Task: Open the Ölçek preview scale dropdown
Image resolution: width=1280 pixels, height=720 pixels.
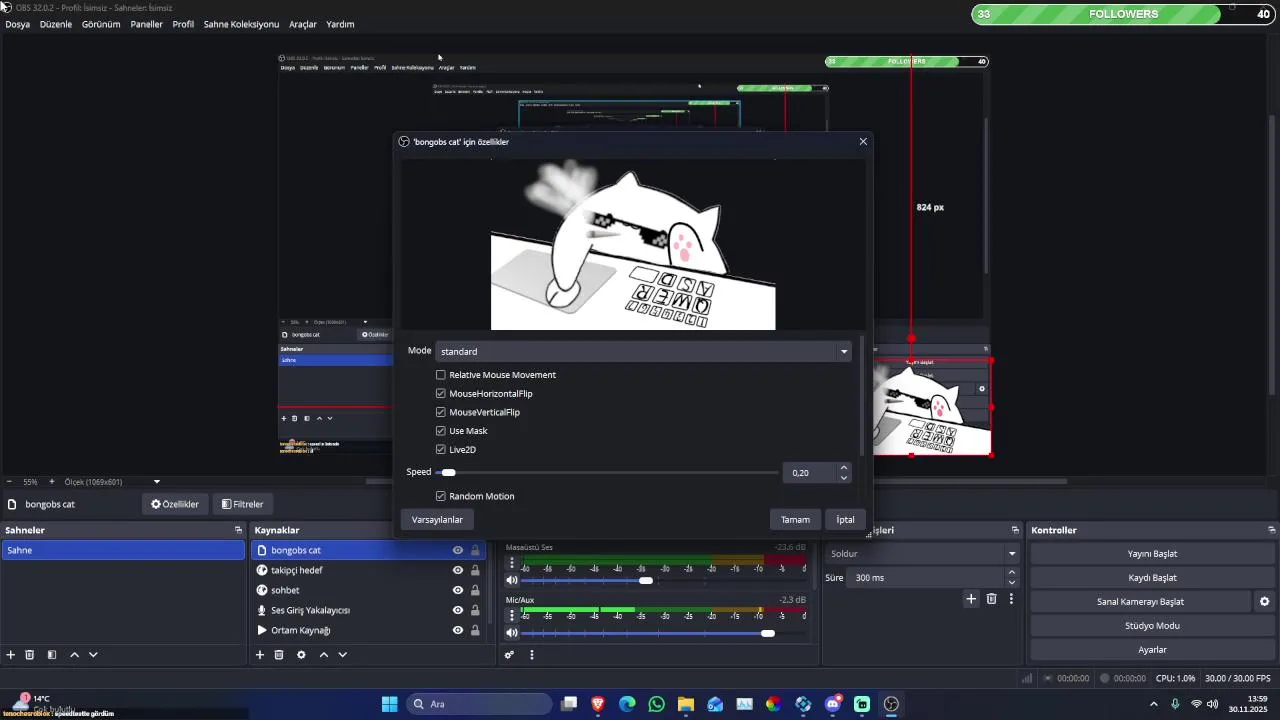Action: point(112,481)
